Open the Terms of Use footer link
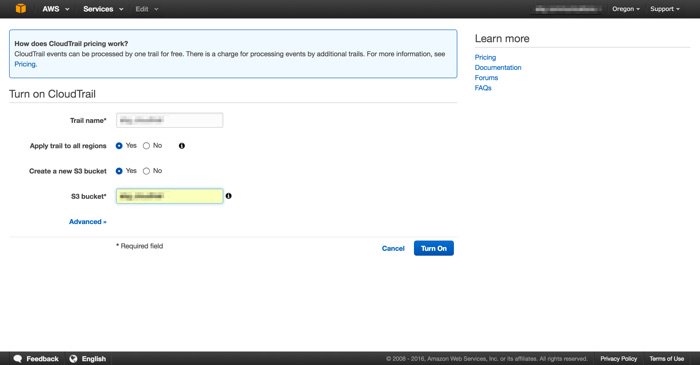This screenshot has width=700, height=365. point(667,359)
